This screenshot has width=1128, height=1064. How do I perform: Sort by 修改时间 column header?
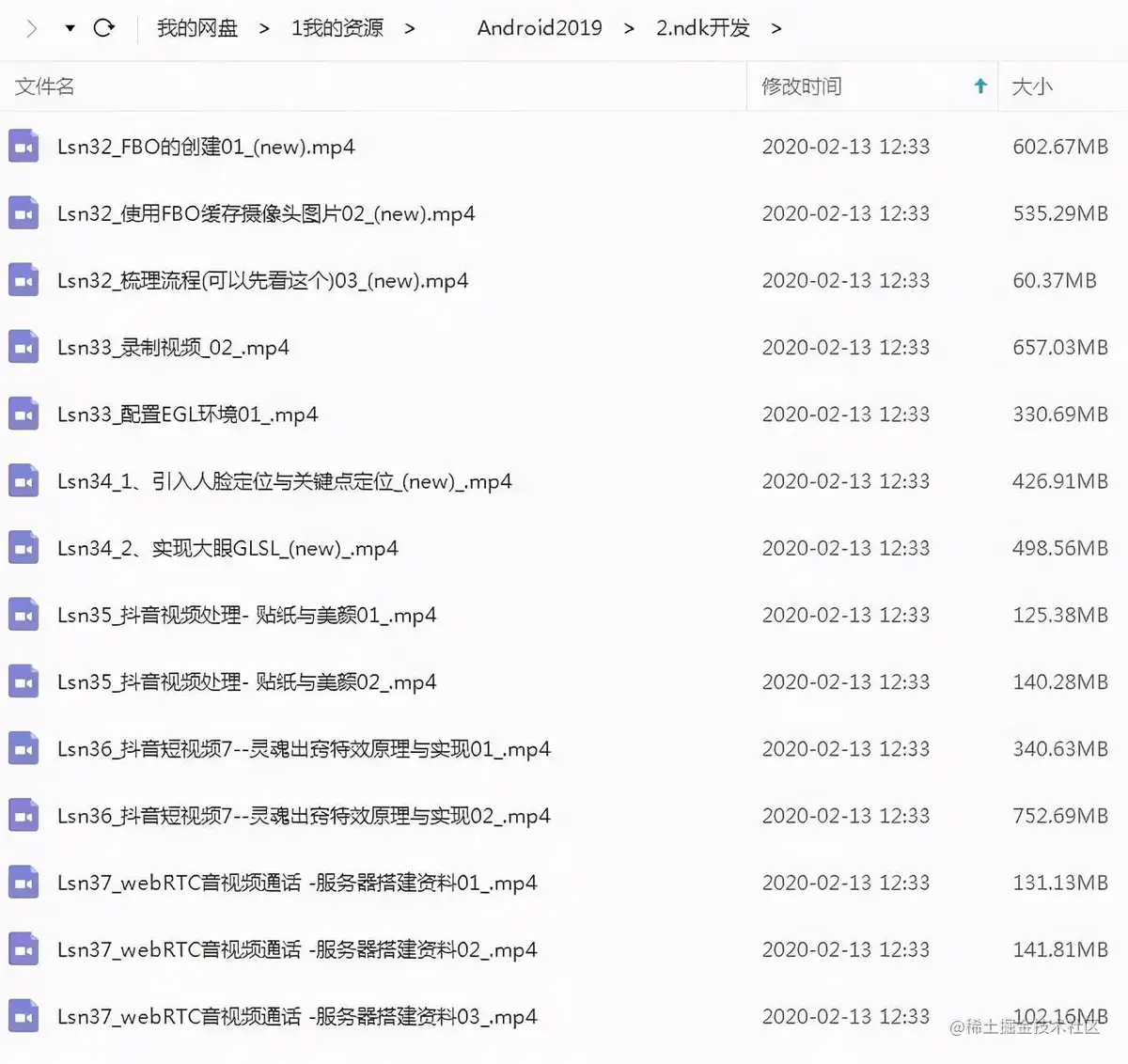click(802, 86)
